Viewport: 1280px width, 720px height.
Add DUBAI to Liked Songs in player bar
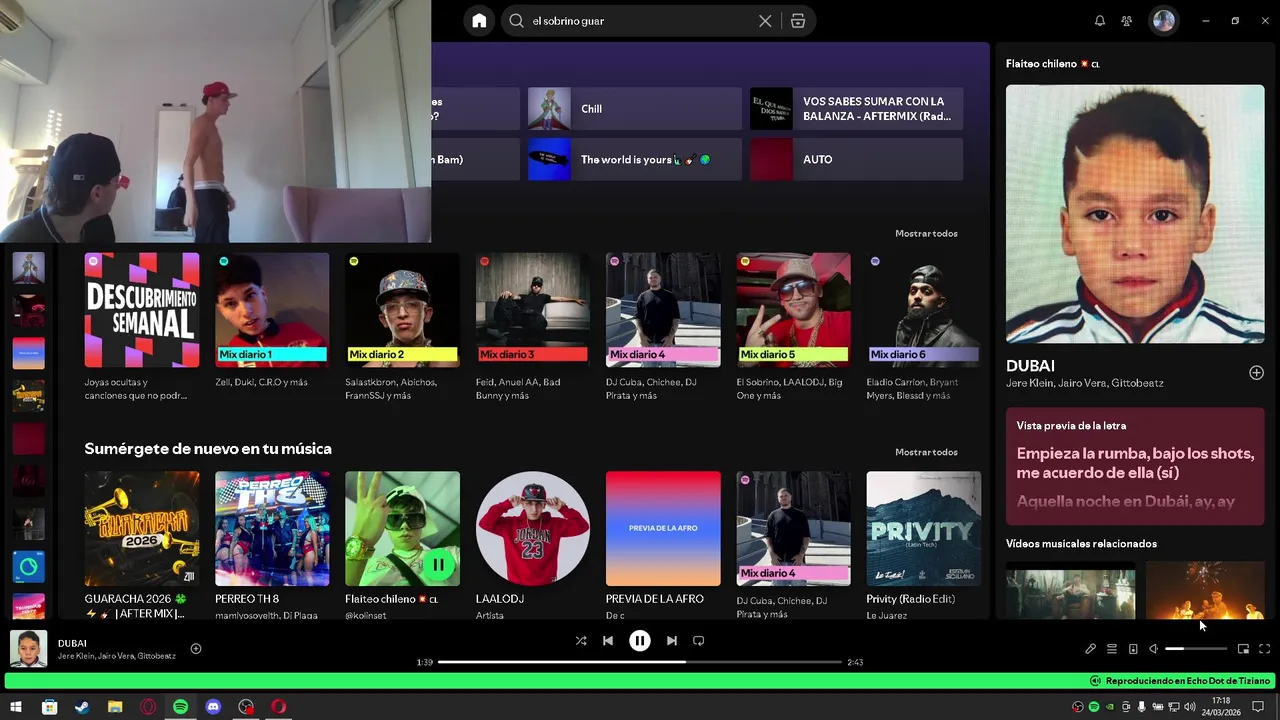pos(196,649)
